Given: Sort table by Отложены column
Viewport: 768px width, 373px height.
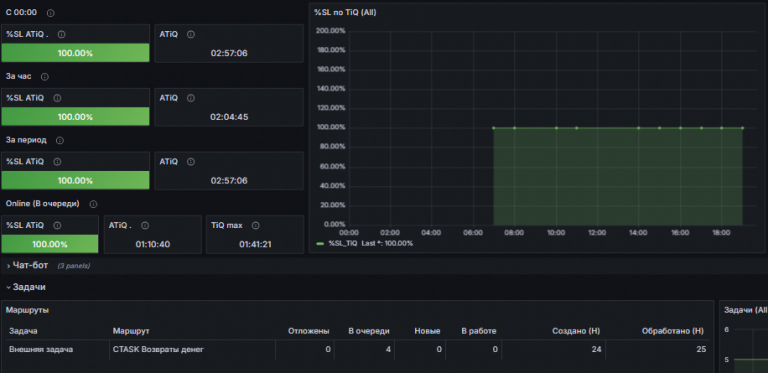Looking at the screenshot, I should pyautogui.click(x=309, y=331).
